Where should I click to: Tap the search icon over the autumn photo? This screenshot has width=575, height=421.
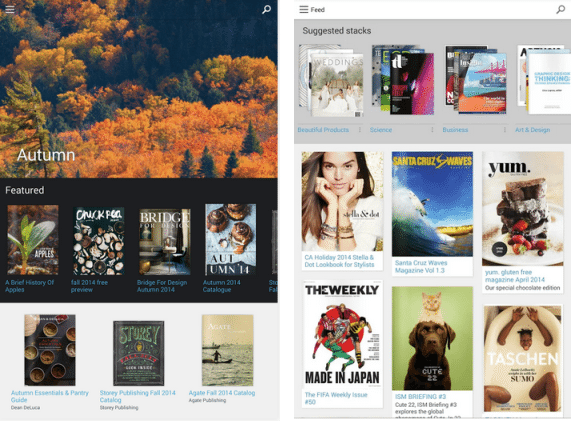point(267,9)
